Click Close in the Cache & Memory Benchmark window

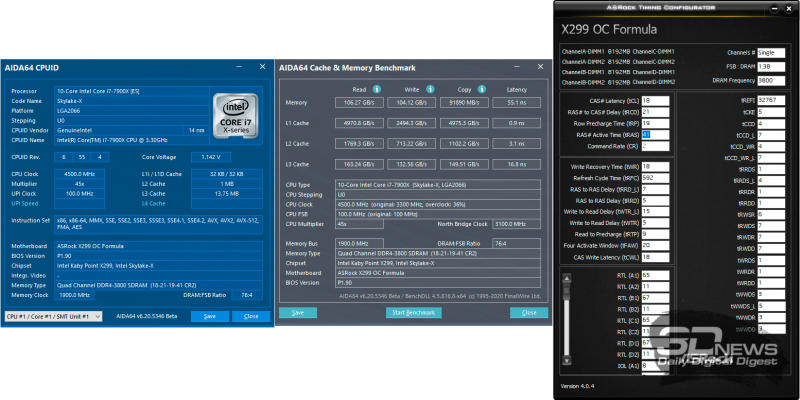[x=529, y=313]
